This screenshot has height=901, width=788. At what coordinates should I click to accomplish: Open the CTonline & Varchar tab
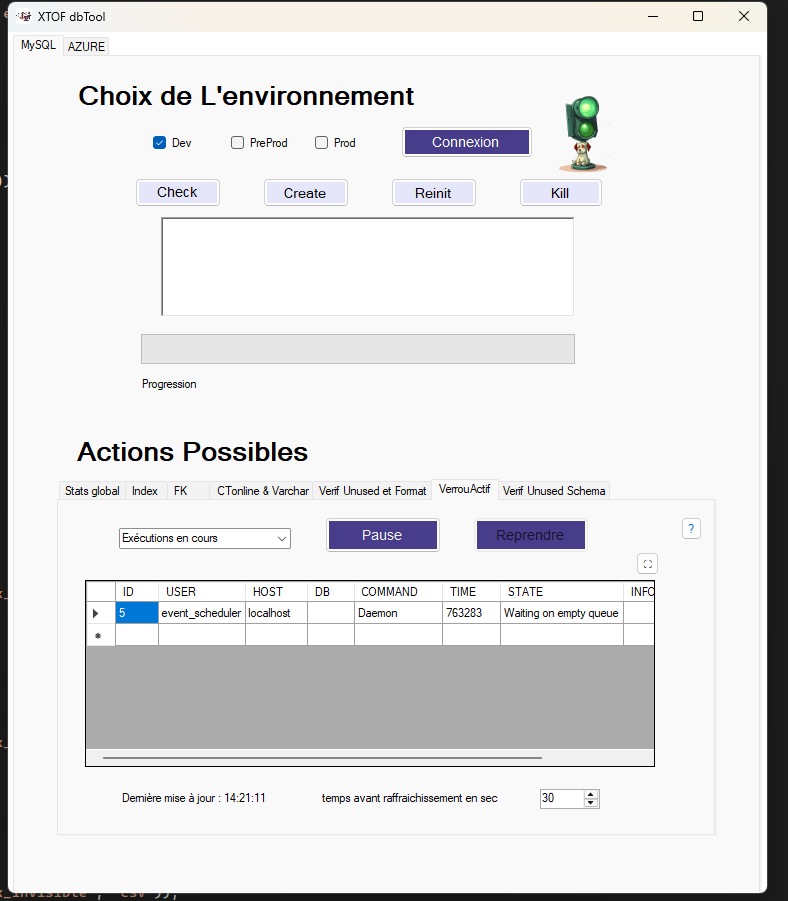(263, 491)
